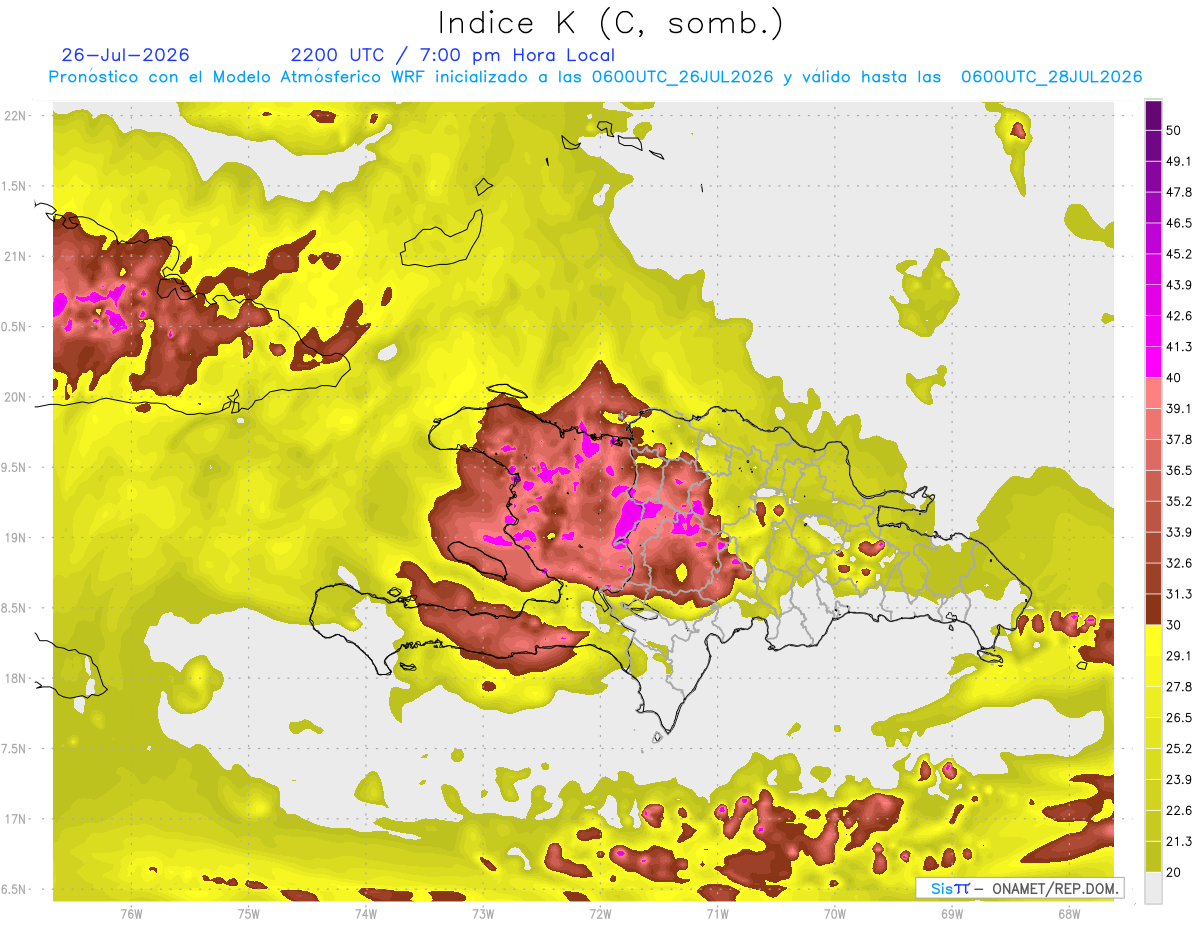Select the "26-Jul-2026" date label

click(x=125, y=55)
